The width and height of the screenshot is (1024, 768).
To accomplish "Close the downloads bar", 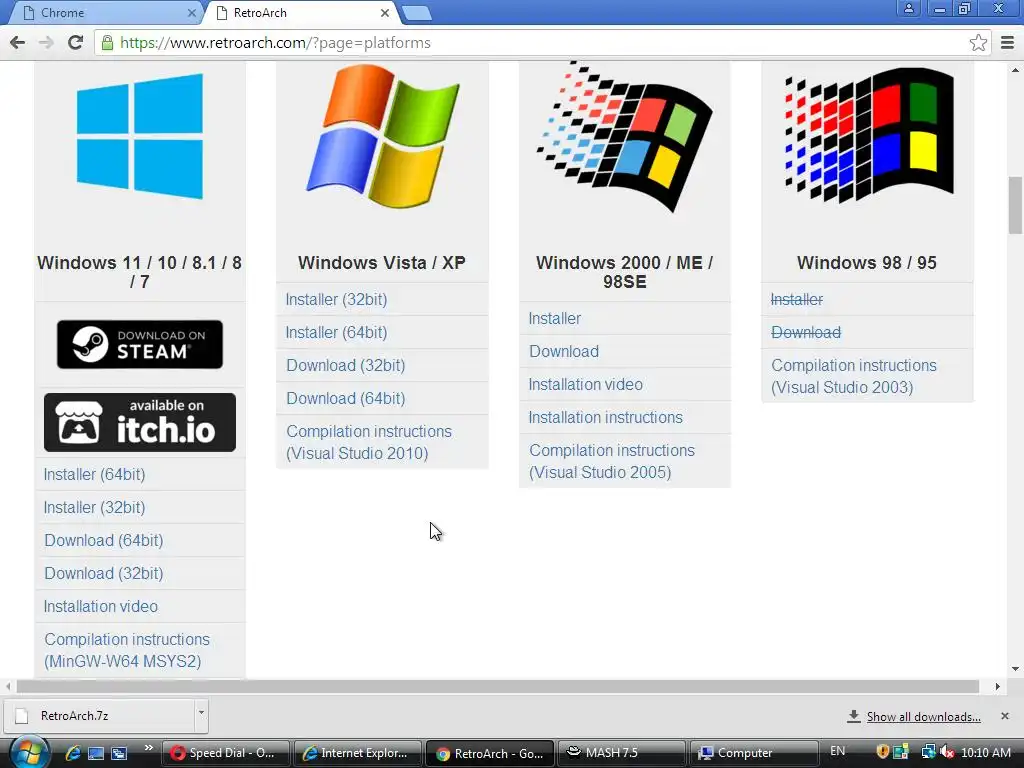I will [x=1005, y=716].
